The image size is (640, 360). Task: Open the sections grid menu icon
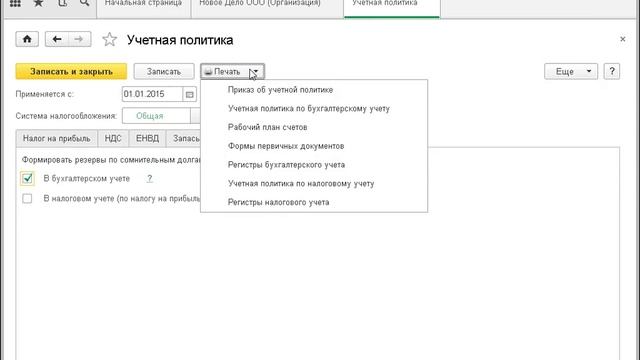(x=15, y=4)
